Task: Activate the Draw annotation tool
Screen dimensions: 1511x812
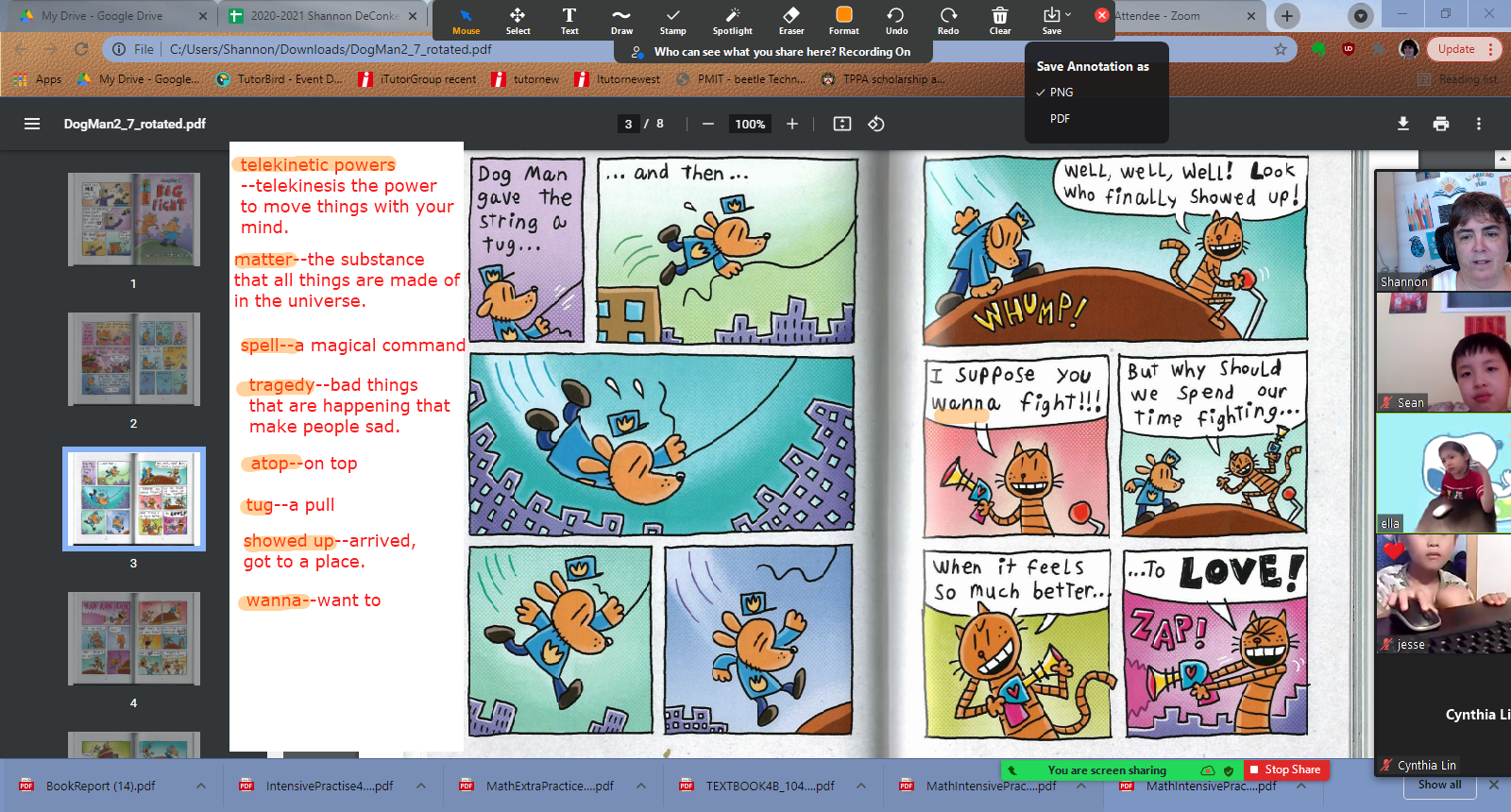Action: 621,21
